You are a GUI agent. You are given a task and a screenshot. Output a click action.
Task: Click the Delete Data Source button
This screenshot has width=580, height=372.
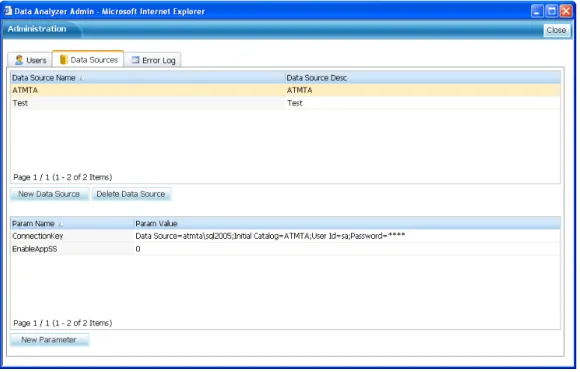click(131, 194)
